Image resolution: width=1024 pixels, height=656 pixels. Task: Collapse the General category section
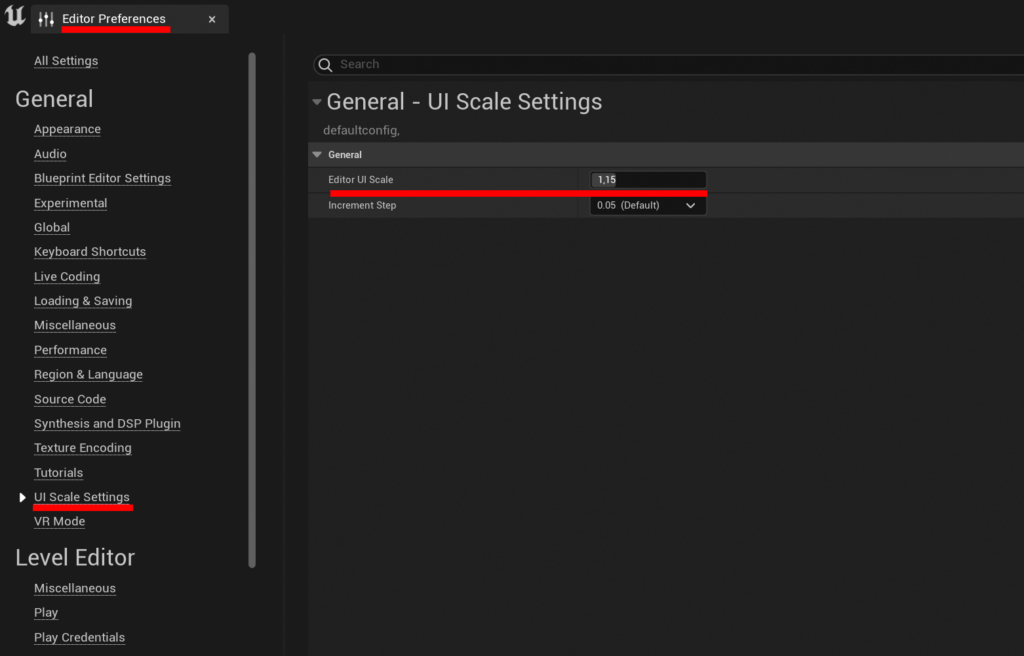(x=317, y=155)
